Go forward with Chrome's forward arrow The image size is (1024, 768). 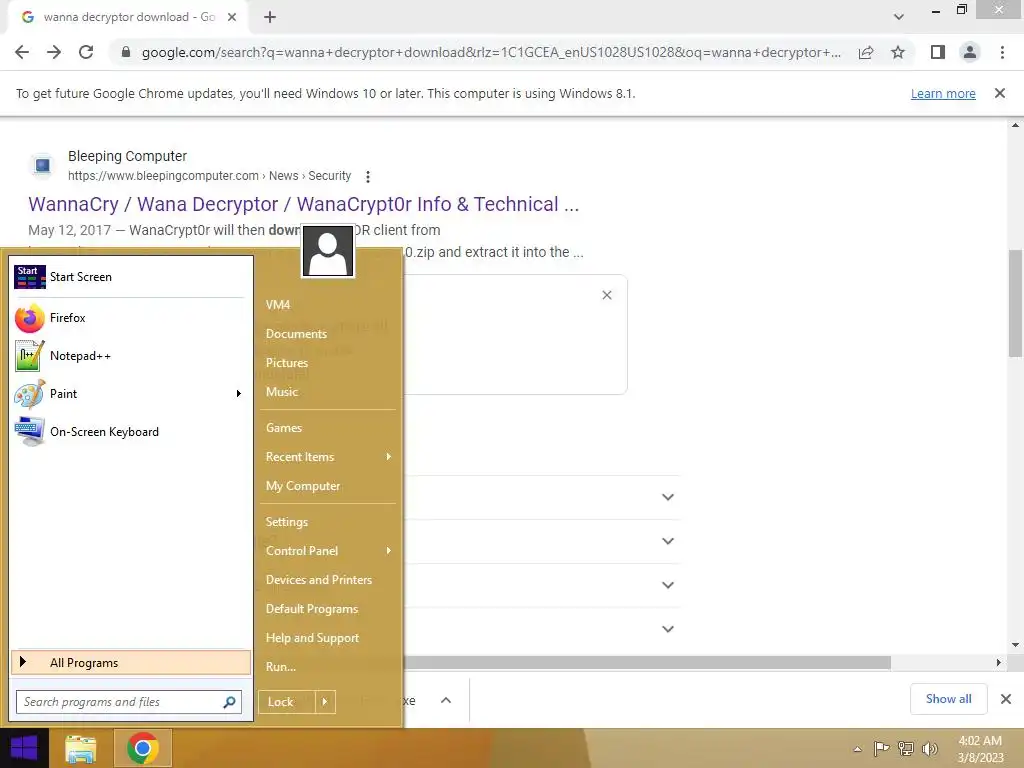(x=54, y=52)
